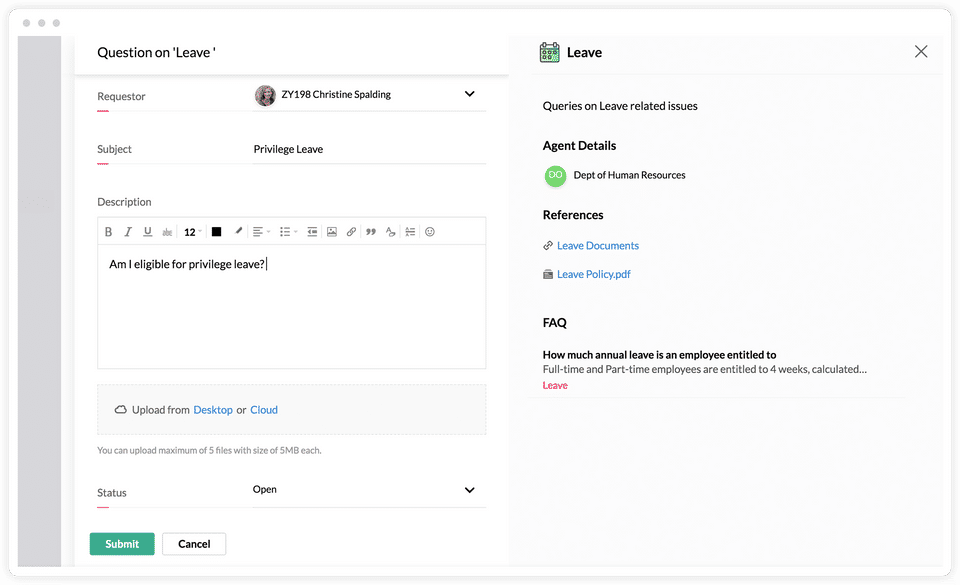Screen dimensions: 960x585
Task: Insert an image into the description
Action: 332,232
